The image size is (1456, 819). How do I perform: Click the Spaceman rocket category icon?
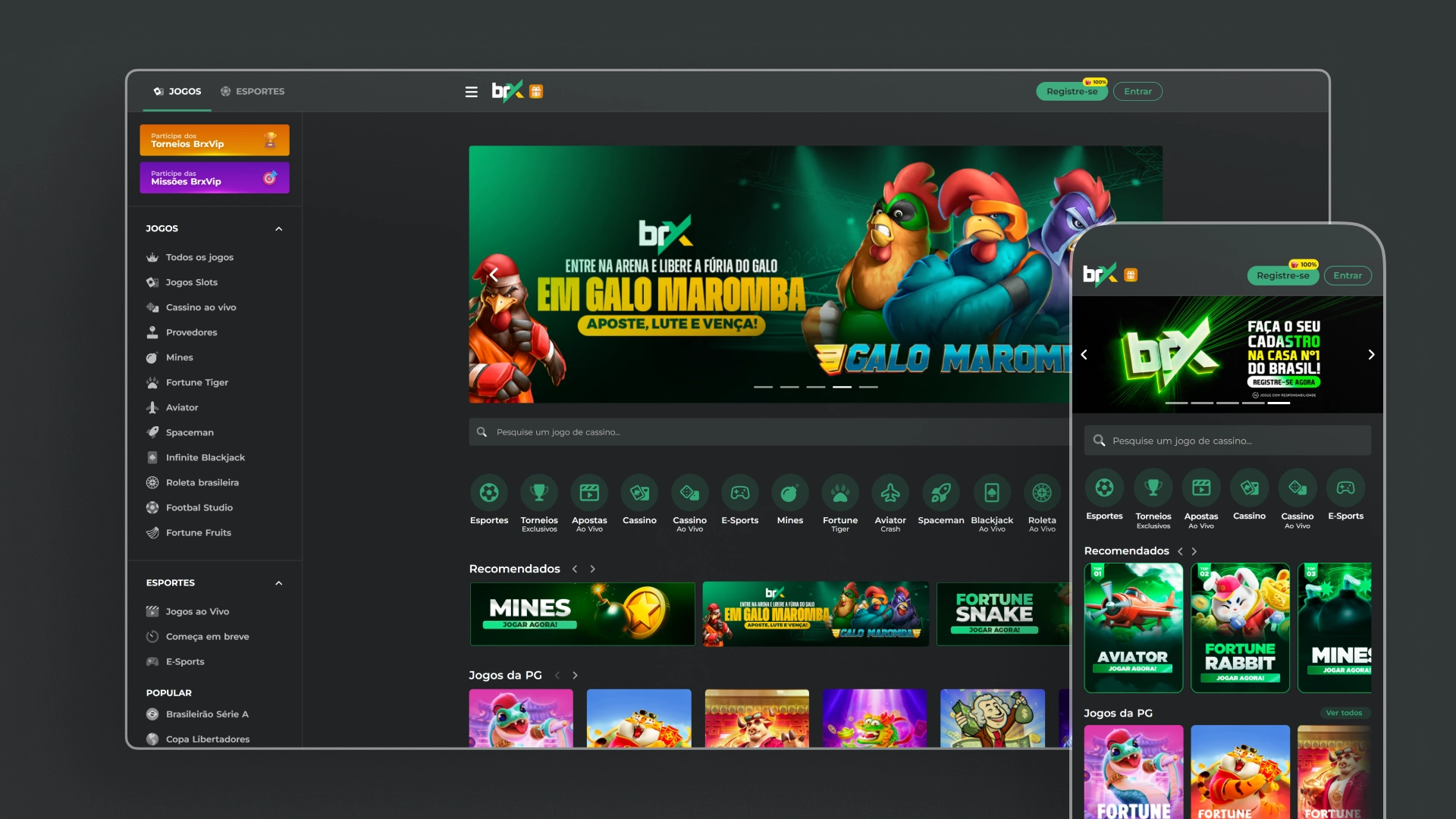940,494
